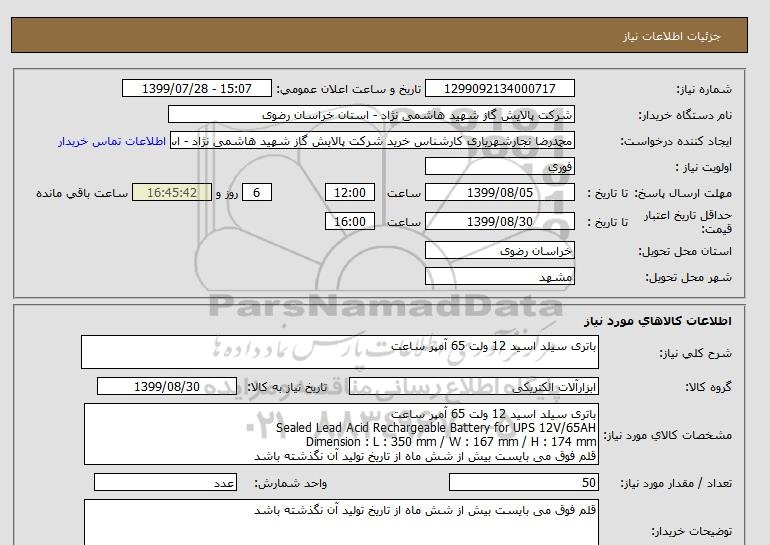Click the price validity hour field 16:00
This screenshot has height=545, width=770.
pyautogui.click(x=352, y=222)
